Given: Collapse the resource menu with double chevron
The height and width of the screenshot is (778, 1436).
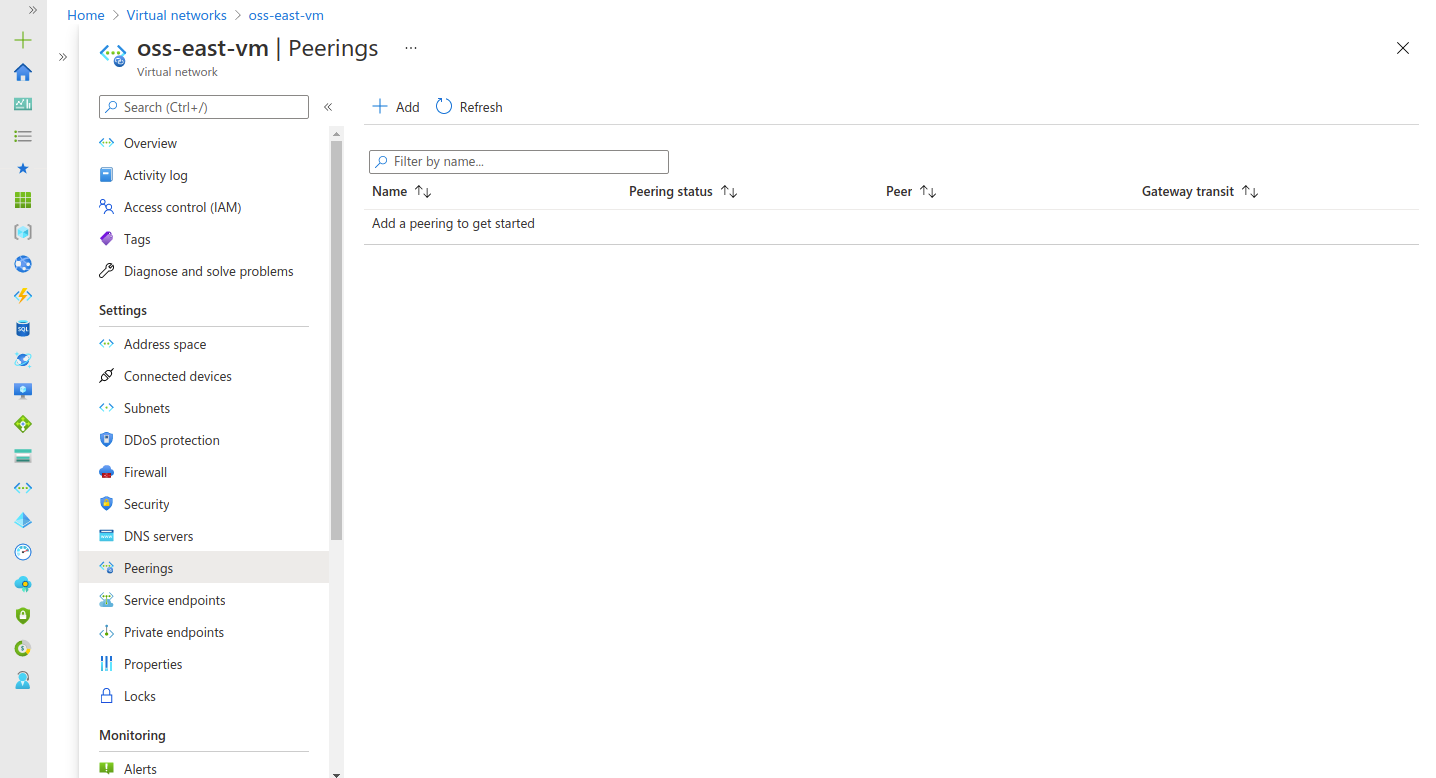Looking at the screenshot, I should click(327, 107).
